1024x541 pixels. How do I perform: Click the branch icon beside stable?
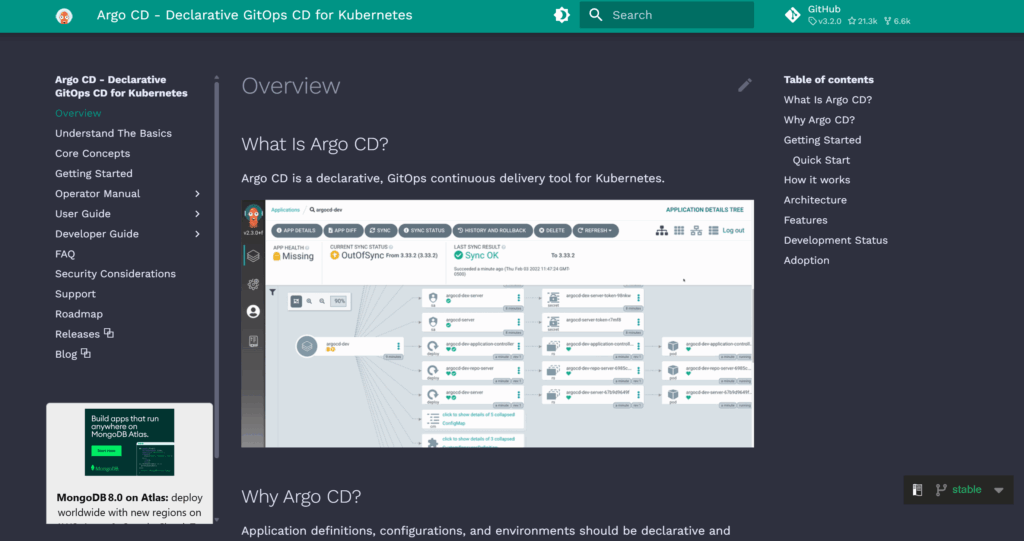941,490
